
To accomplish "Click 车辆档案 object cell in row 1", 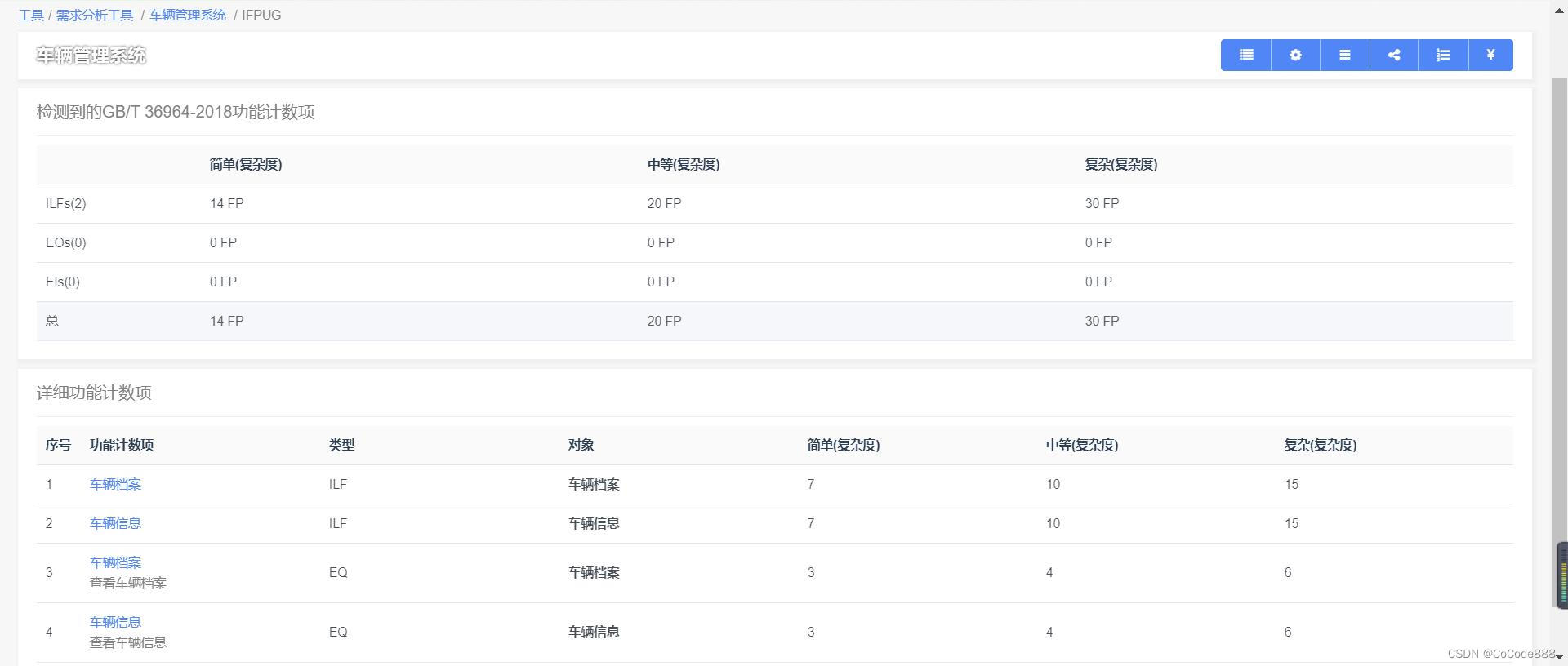I will [x=594, y=484].
